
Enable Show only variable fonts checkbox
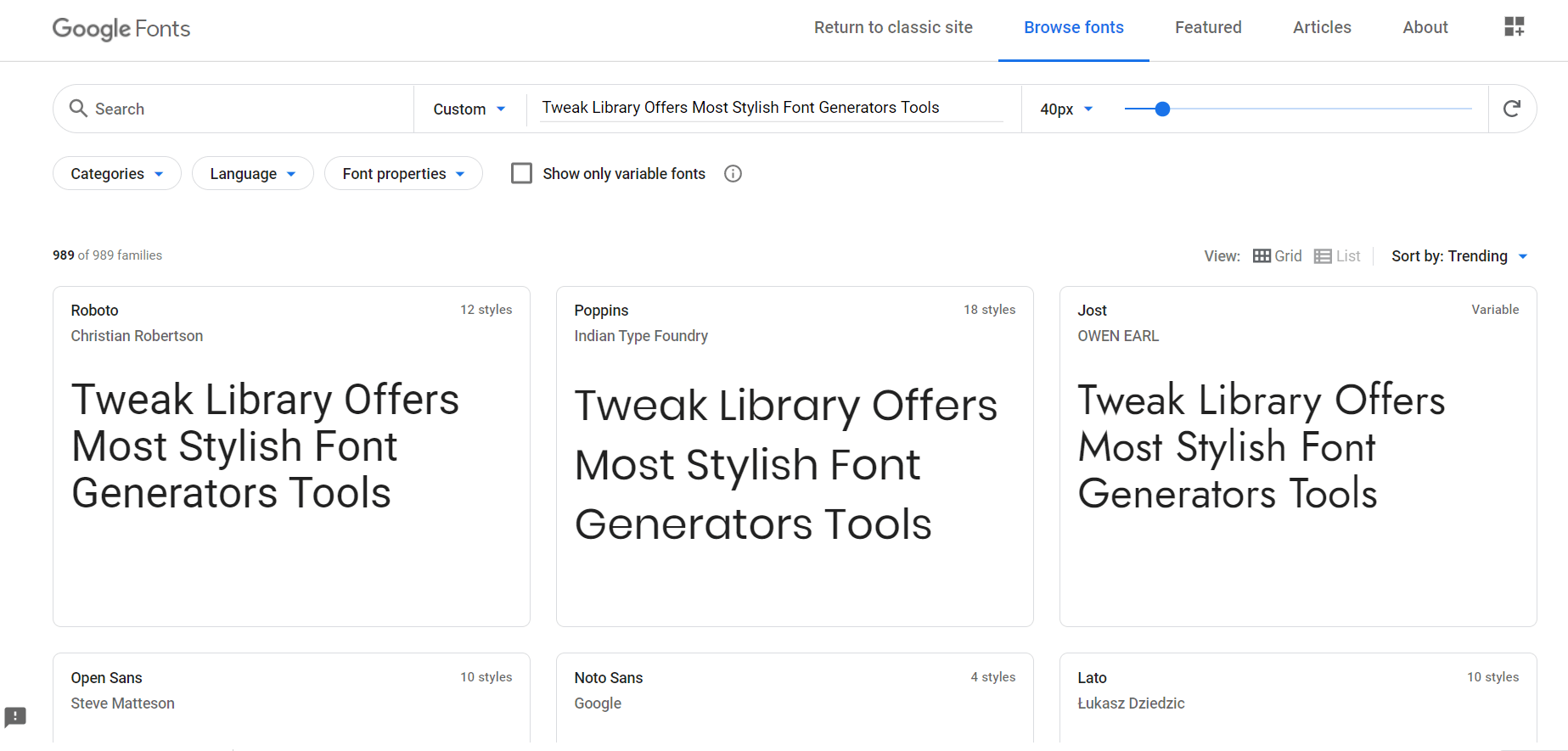click(522, 173)
